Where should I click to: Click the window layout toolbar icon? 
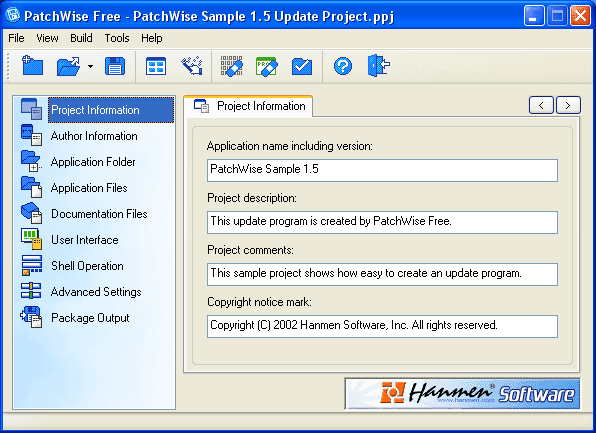coord(156,66)
